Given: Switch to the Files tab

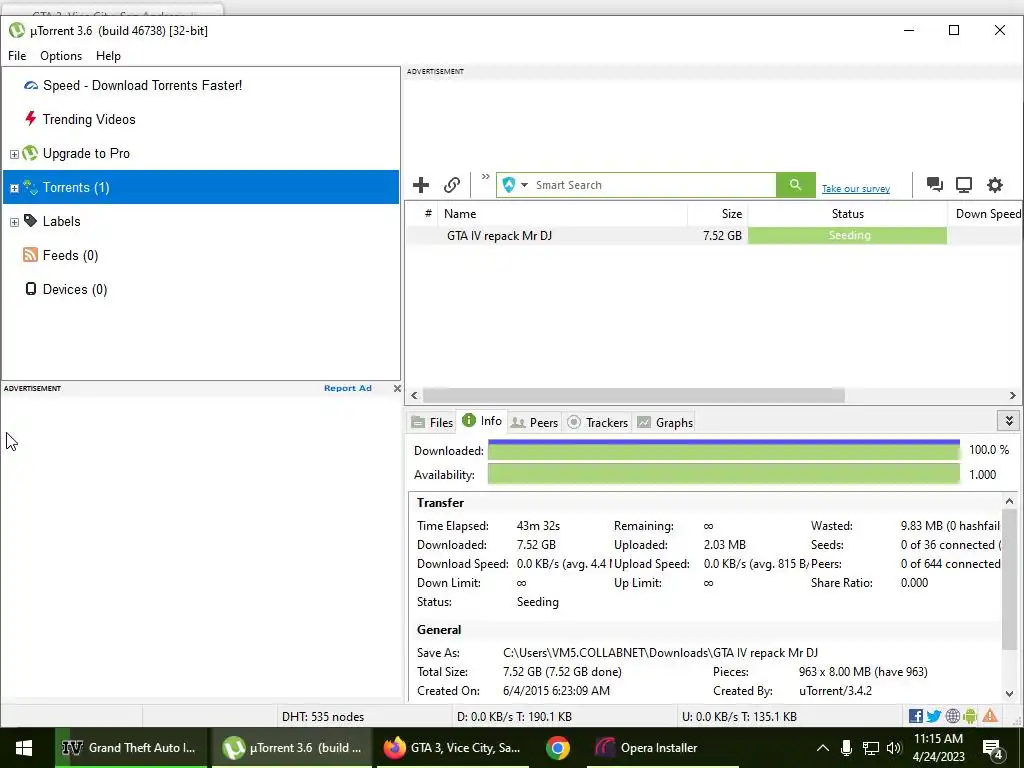Looking at the screenshot, I should (x=432, y=423).
